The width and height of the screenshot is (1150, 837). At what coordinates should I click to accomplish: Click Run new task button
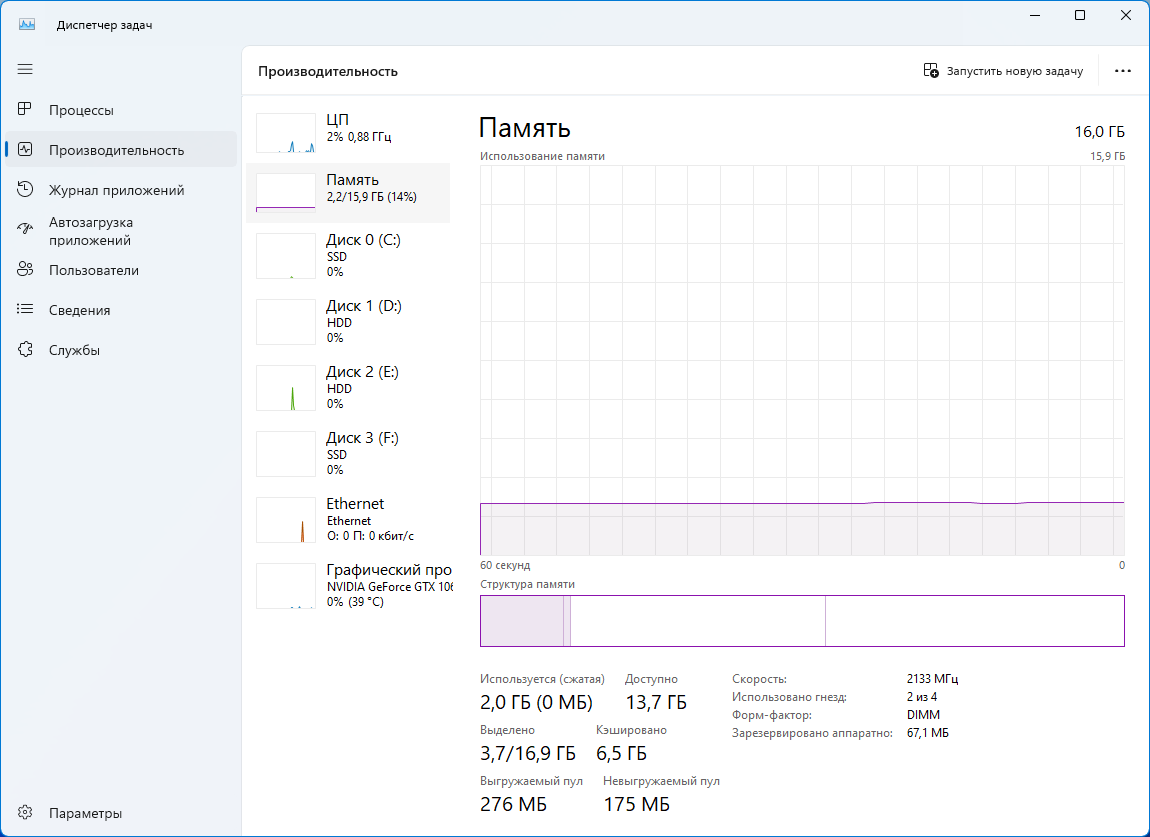pyautogui.click(x=1003, y=71)
